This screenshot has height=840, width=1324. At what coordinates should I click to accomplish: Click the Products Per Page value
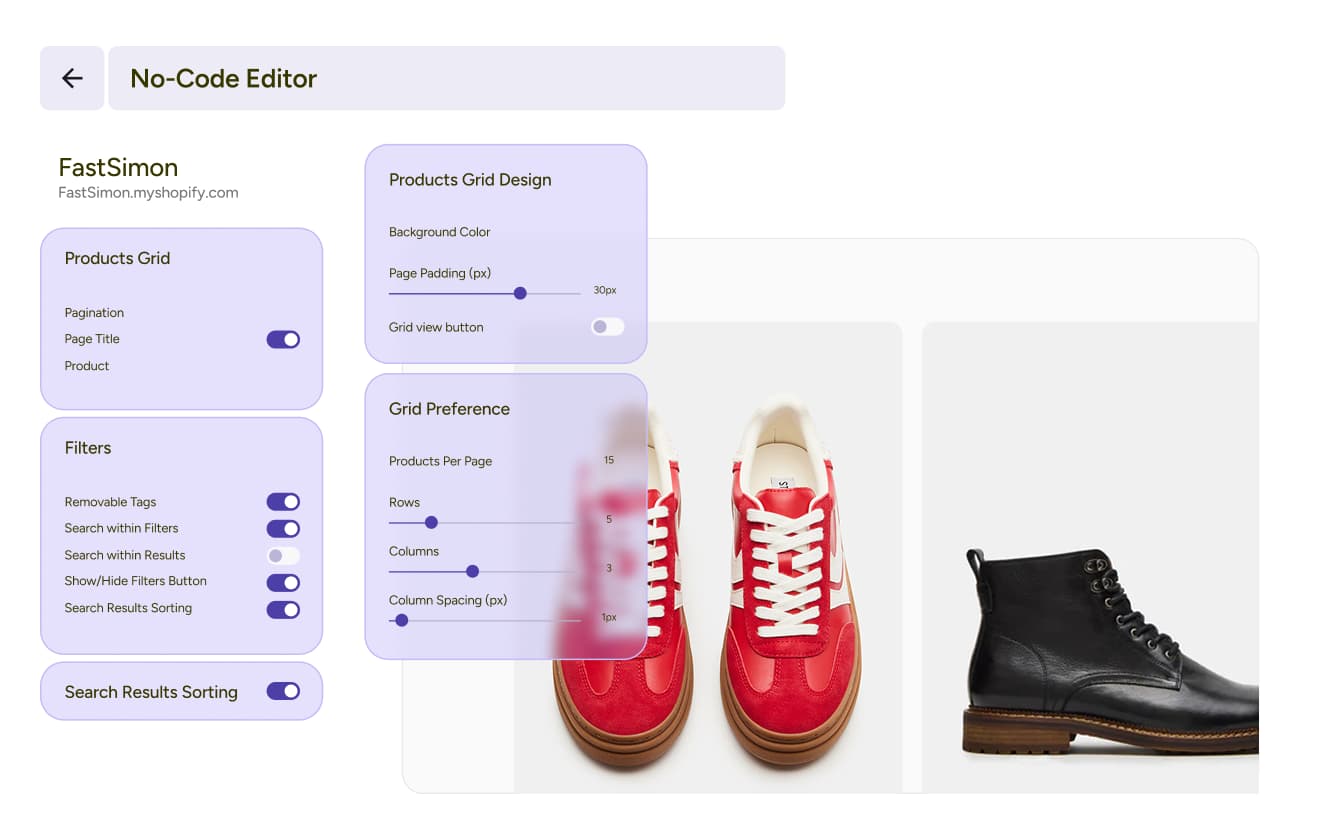(609, 460)
